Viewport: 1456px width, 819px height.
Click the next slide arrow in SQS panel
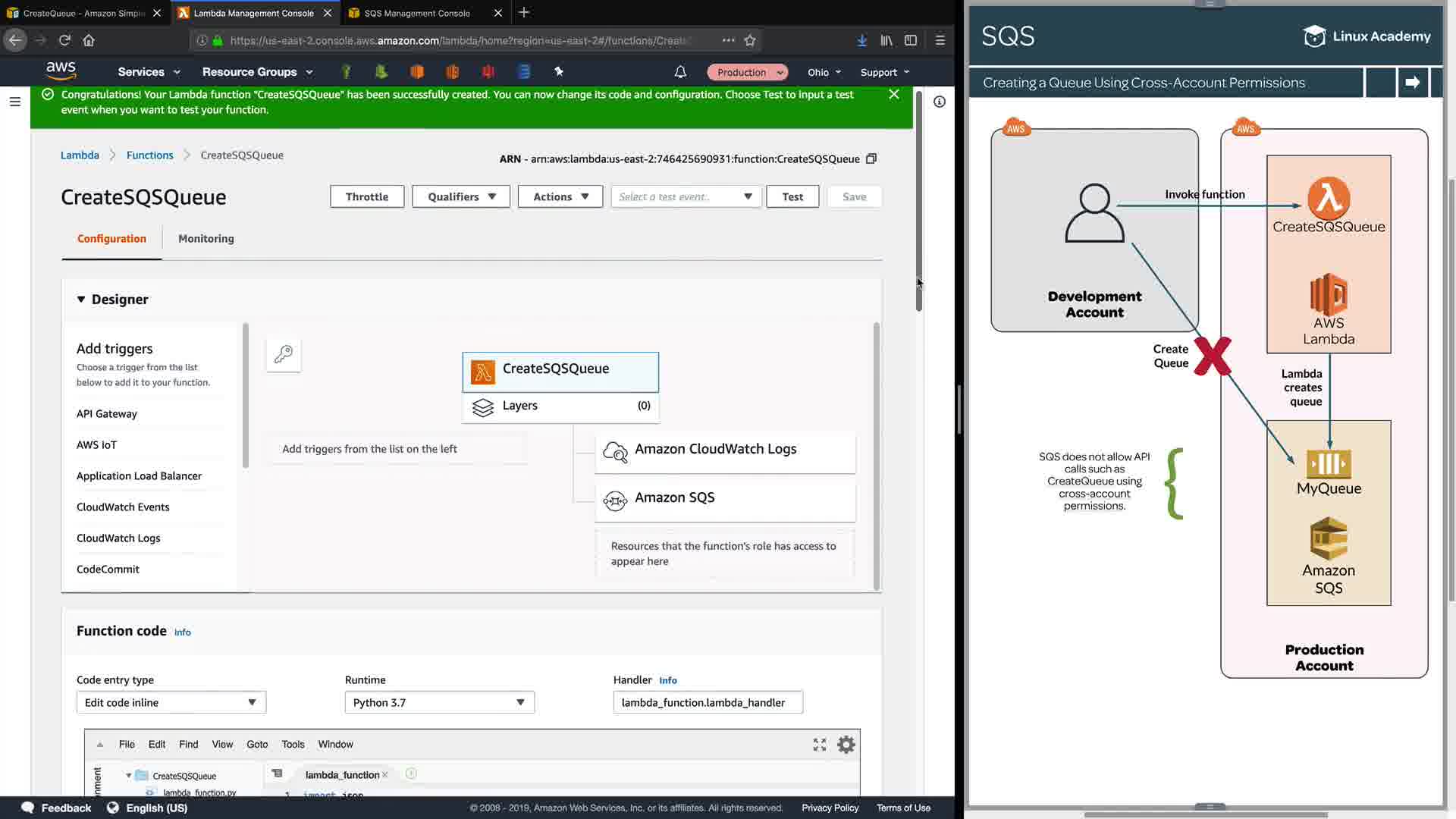(x=1412, y=83)
